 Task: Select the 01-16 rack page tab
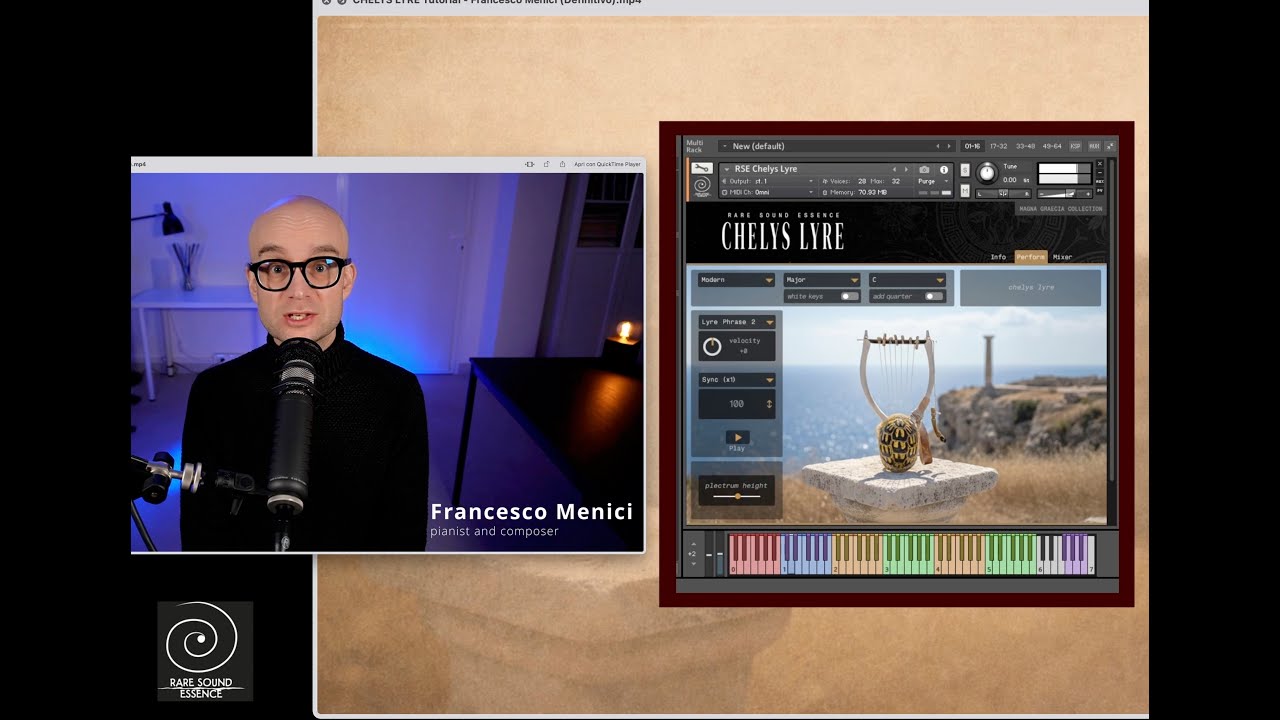[972, 146]
